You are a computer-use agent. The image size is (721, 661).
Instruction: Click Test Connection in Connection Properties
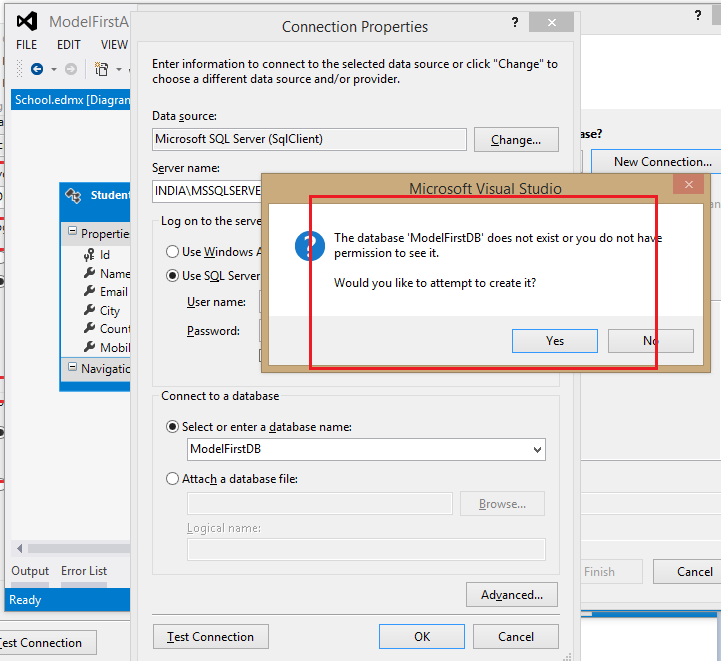click(211, 637)
